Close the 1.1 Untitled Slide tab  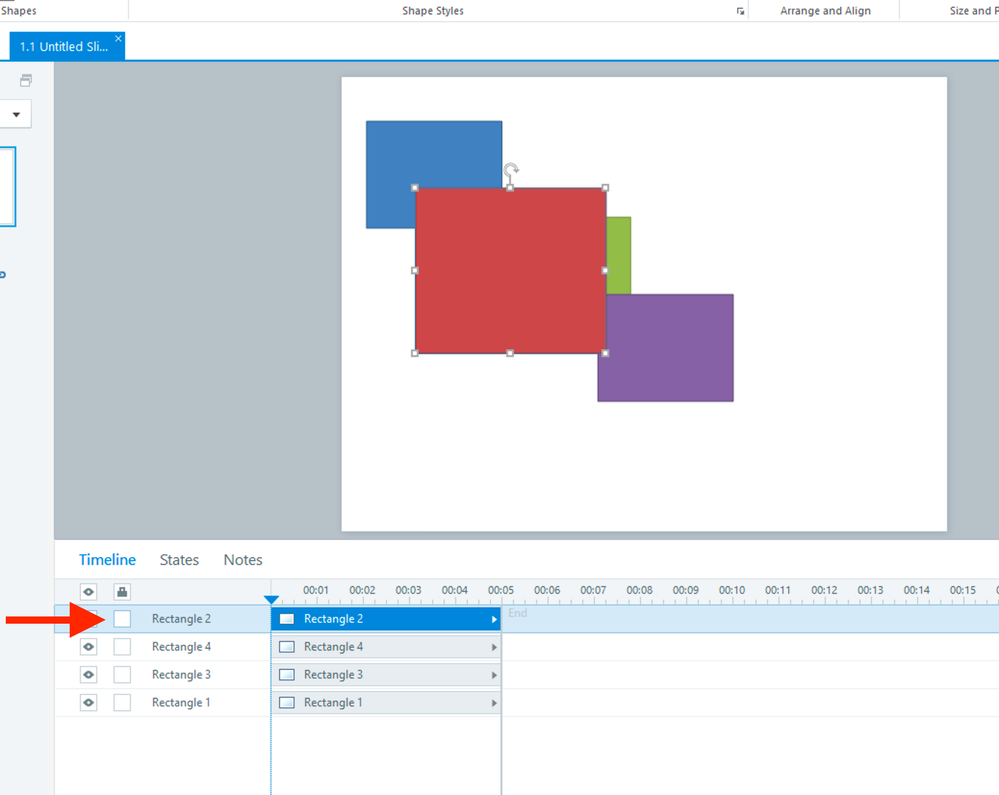point(119,39)
